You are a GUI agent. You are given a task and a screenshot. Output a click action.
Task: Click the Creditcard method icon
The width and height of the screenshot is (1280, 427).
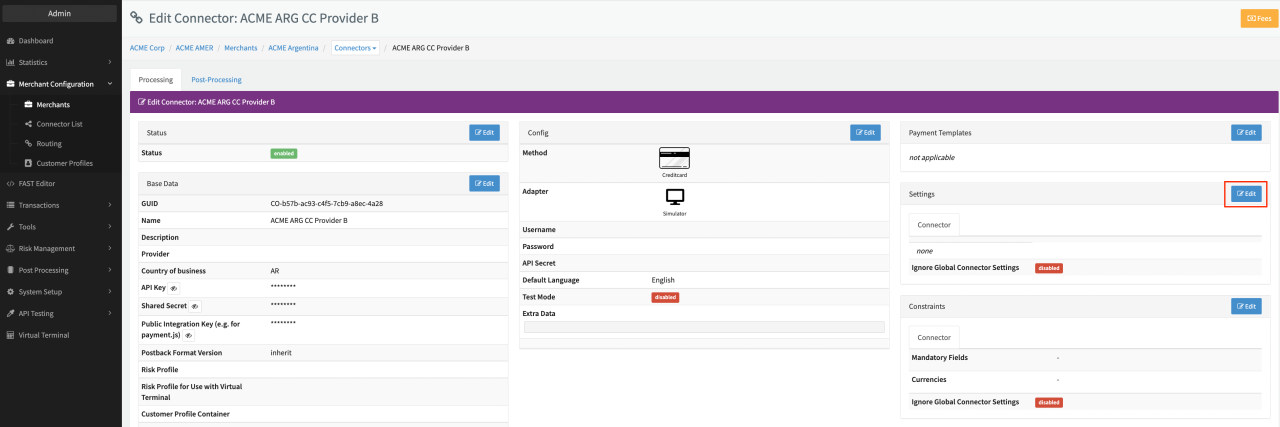(675, 158)
